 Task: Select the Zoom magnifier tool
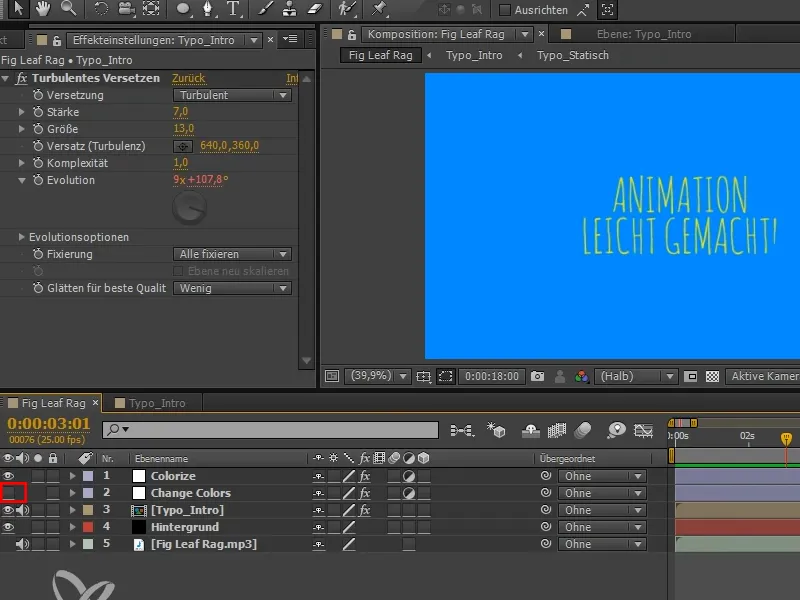[x=68, y=9]
